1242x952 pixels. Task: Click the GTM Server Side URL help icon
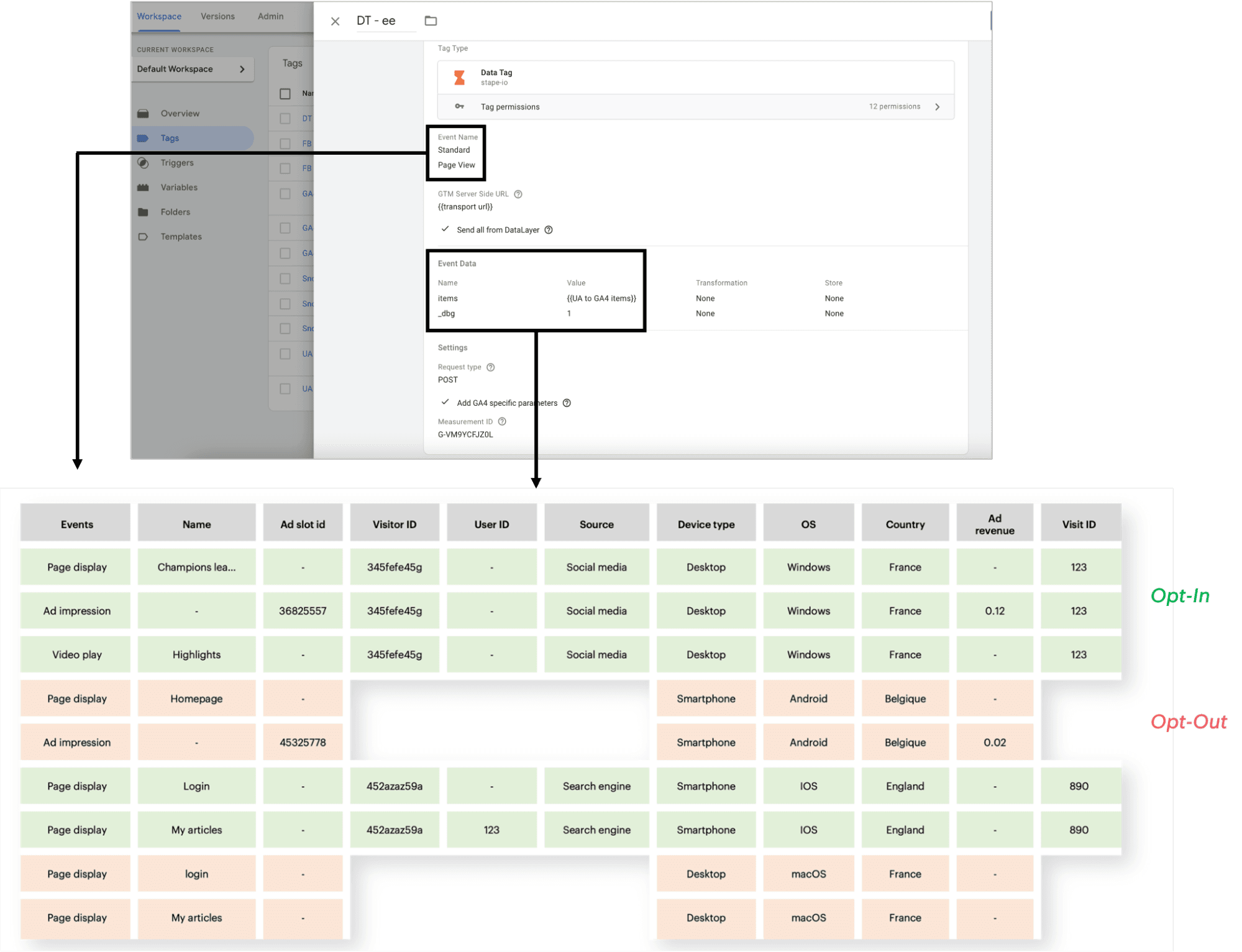[518, 194]
